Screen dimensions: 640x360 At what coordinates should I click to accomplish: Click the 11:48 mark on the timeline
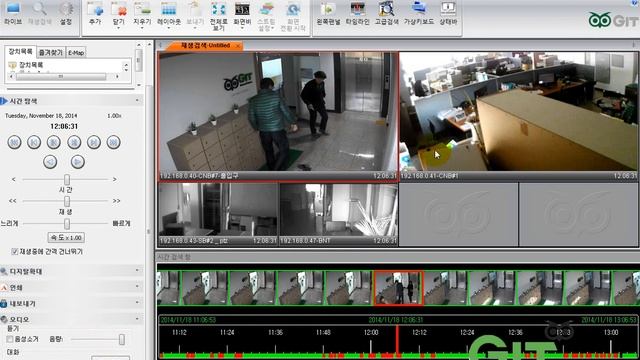323,333
